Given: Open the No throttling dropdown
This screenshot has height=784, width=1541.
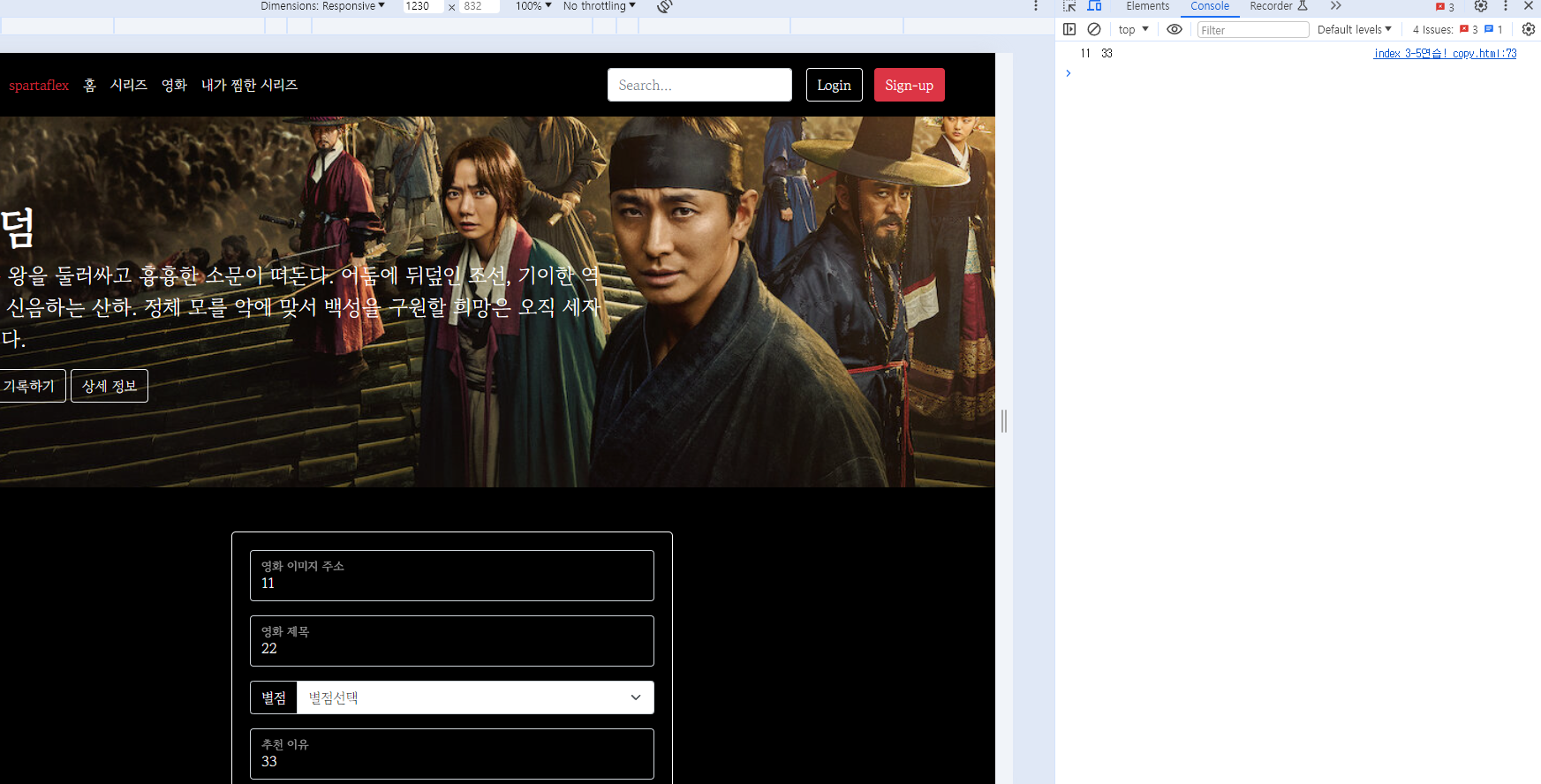Looking at the screenshot, I should (599, 6).
